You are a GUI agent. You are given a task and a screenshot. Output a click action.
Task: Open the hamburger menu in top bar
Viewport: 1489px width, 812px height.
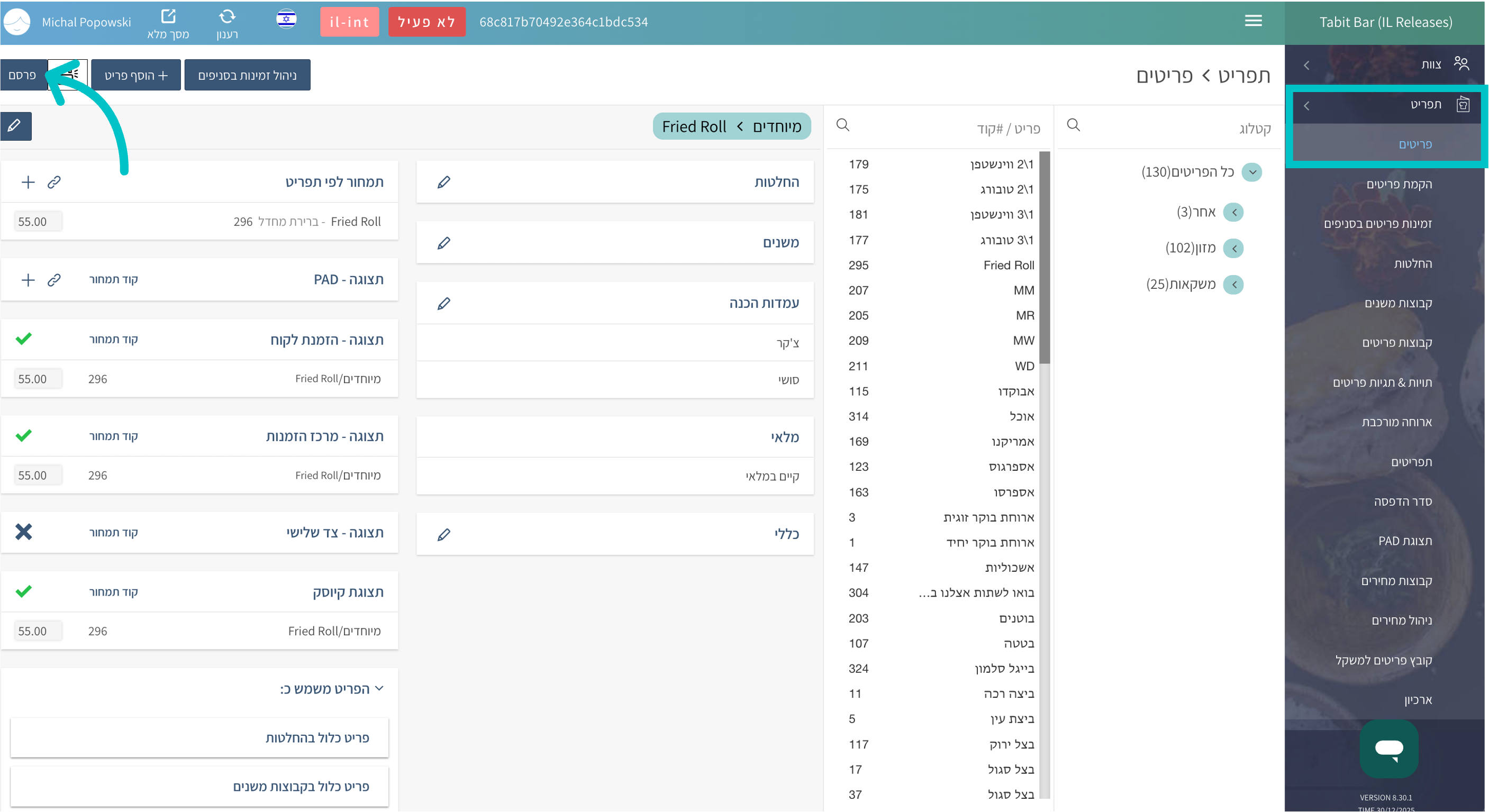click(1253, 21)
